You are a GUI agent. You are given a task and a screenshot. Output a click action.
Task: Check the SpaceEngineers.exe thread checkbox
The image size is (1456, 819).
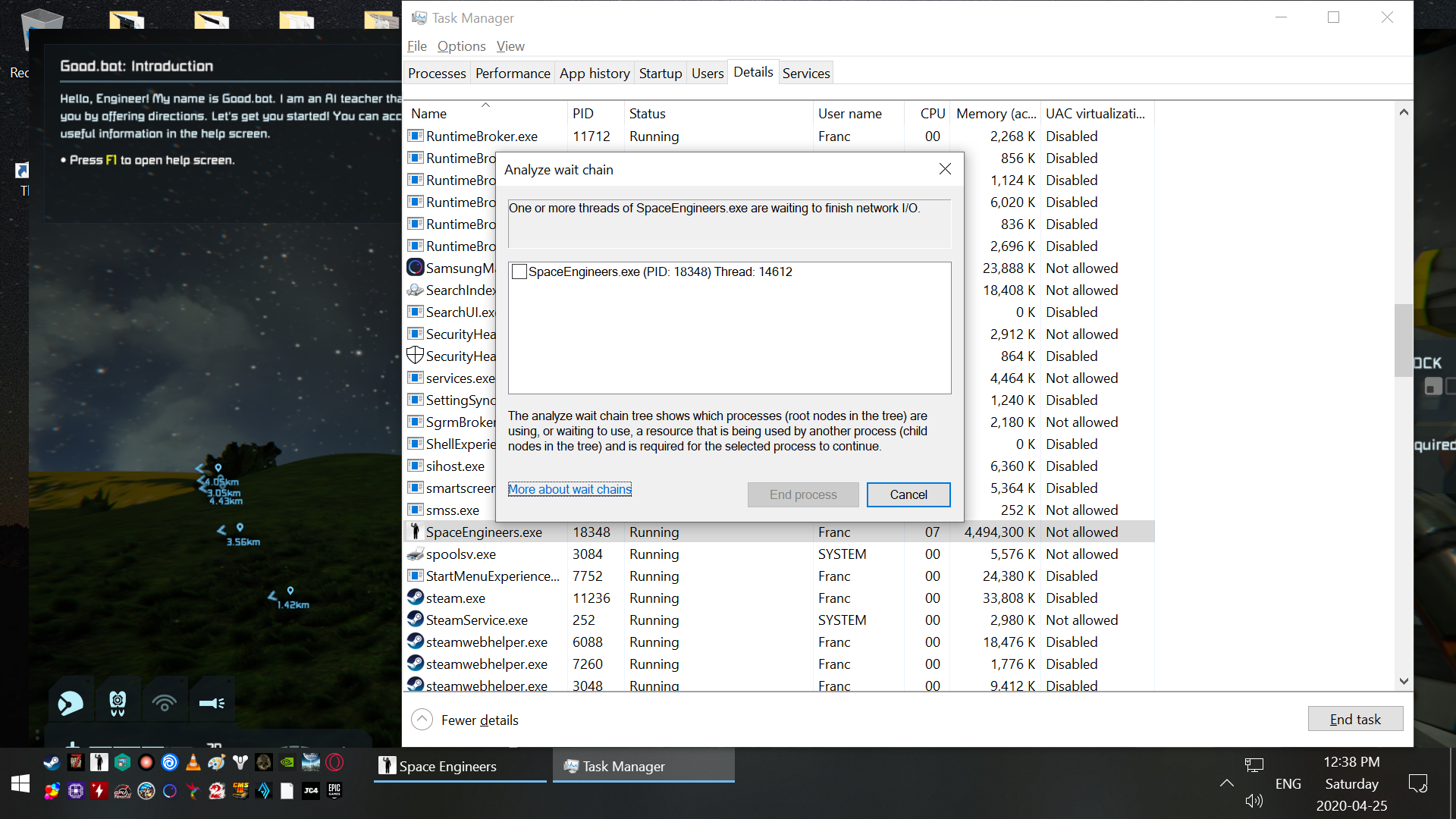[519, 272]
